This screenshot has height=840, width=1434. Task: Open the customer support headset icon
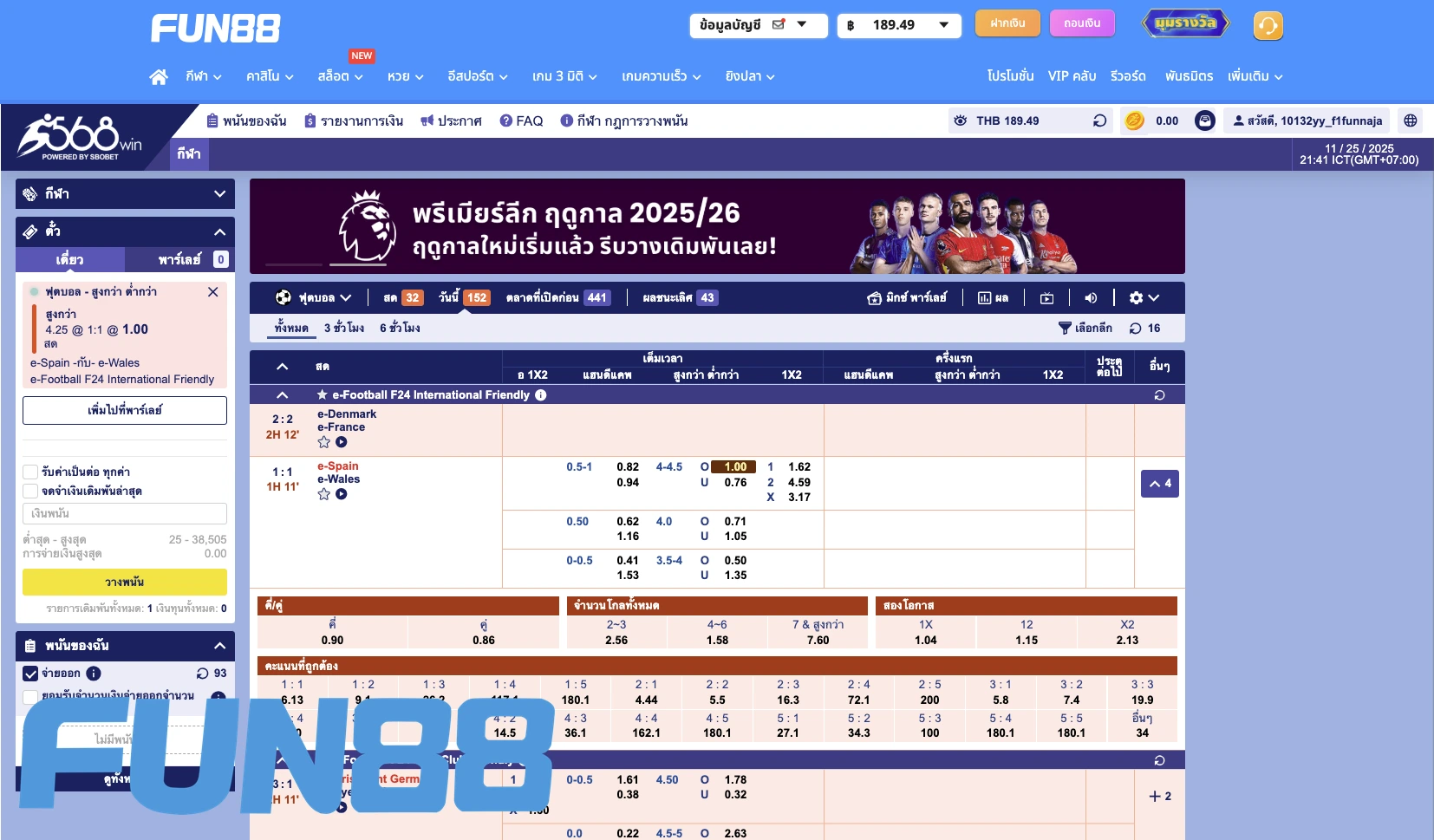coord(1268,26)
